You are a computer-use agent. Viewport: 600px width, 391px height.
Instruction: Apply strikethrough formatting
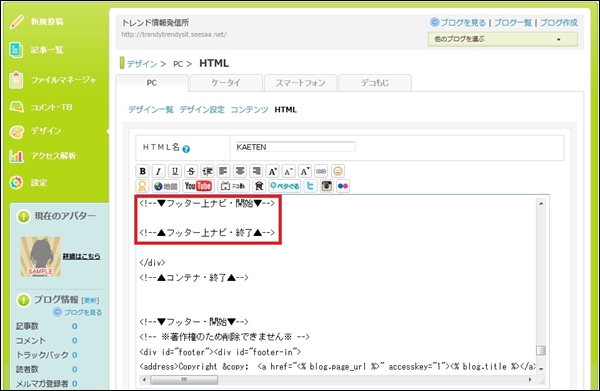191,171
